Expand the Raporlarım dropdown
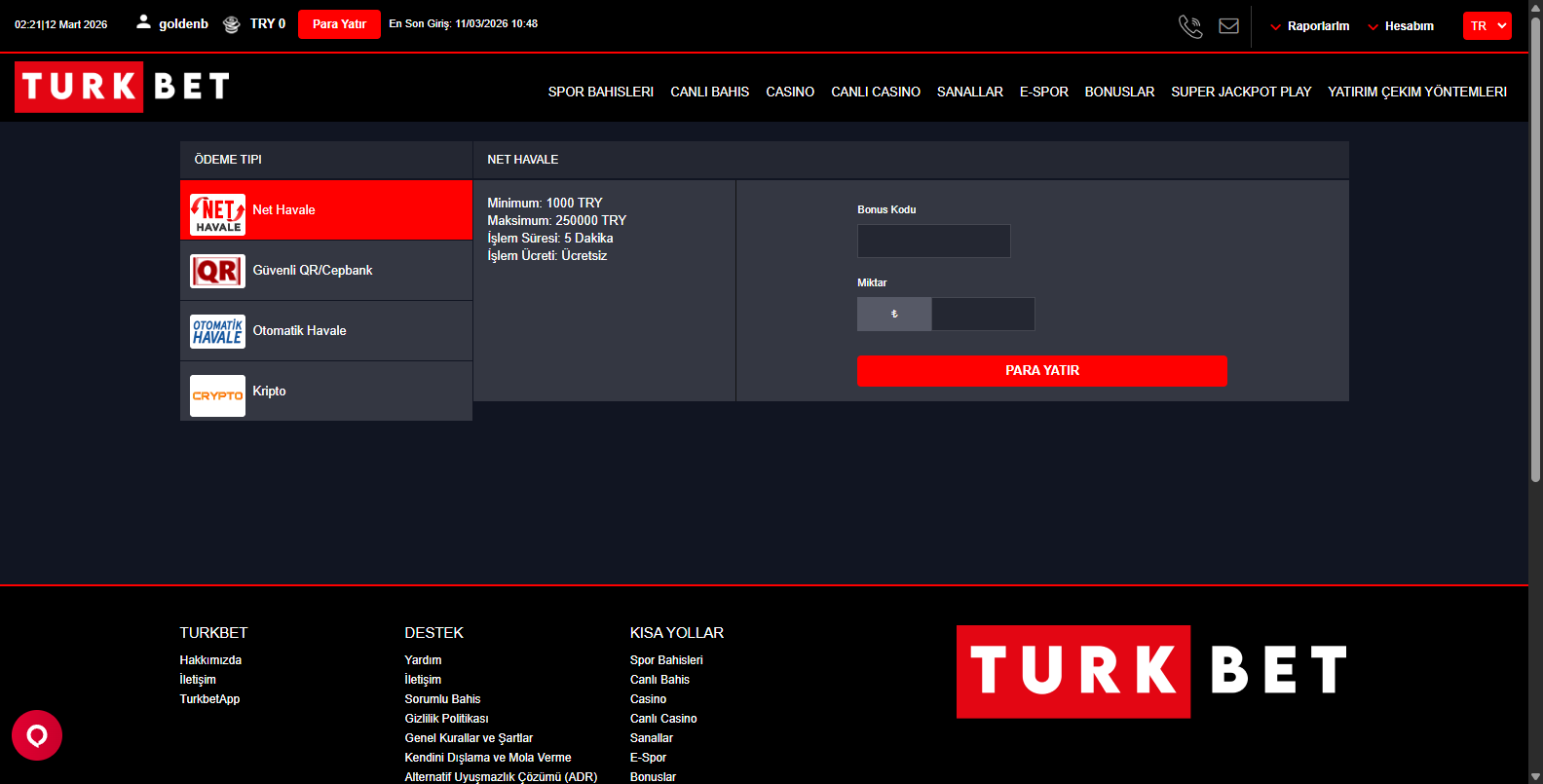 click(1310, 26)
